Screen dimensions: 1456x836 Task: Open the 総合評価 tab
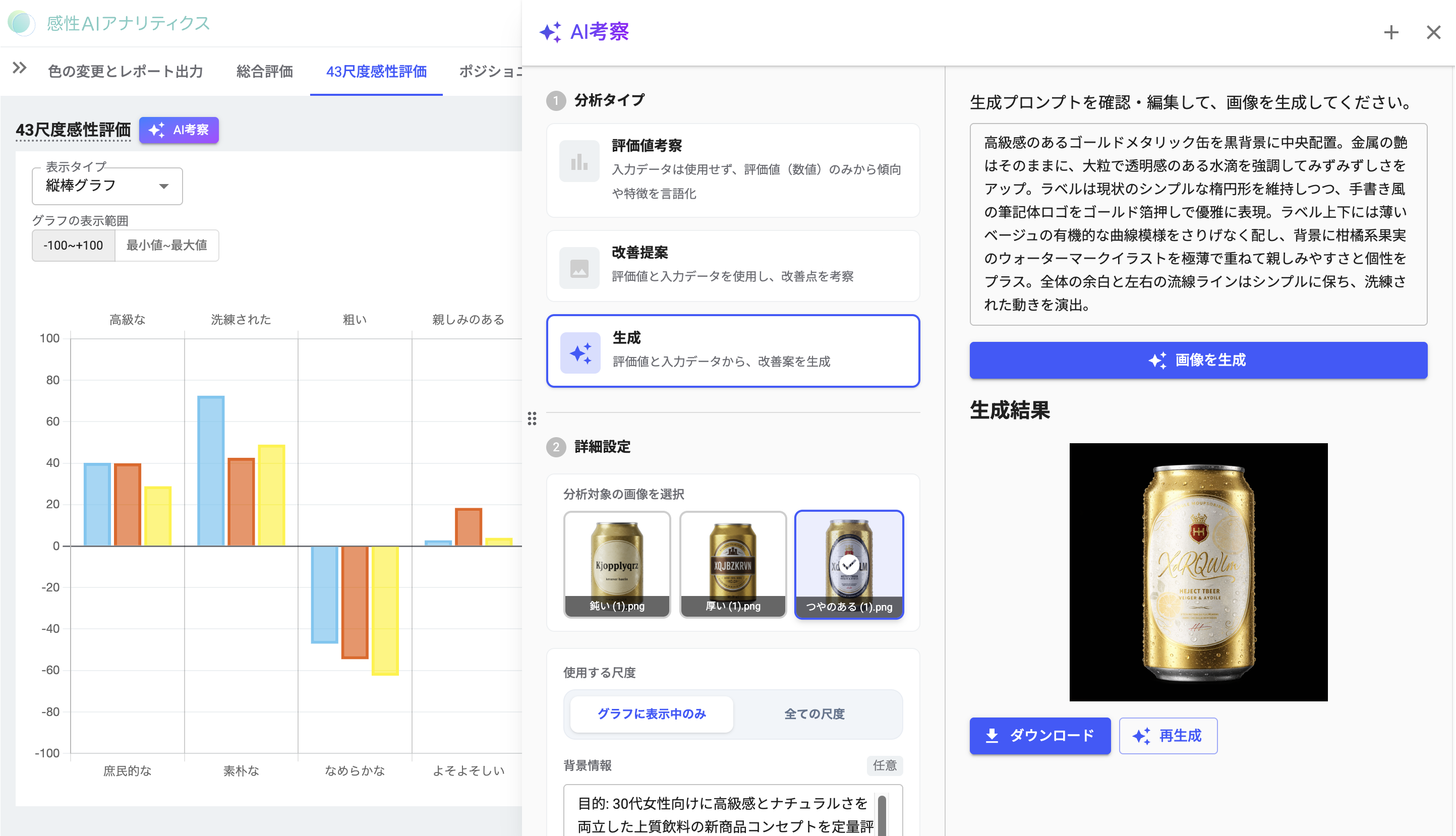click(x=265, y=71)
